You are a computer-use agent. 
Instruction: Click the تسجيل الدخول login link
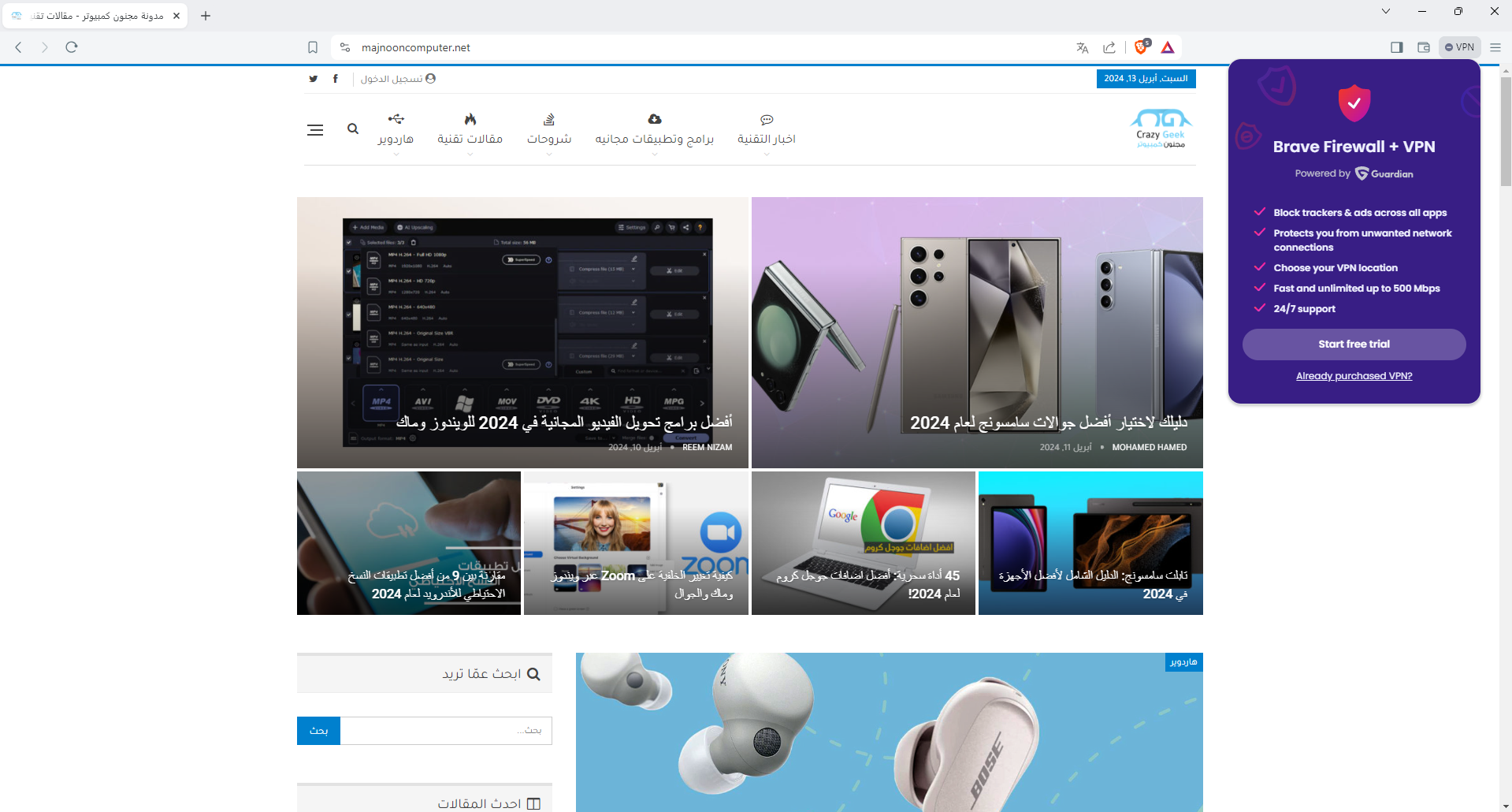pos(398,79)
